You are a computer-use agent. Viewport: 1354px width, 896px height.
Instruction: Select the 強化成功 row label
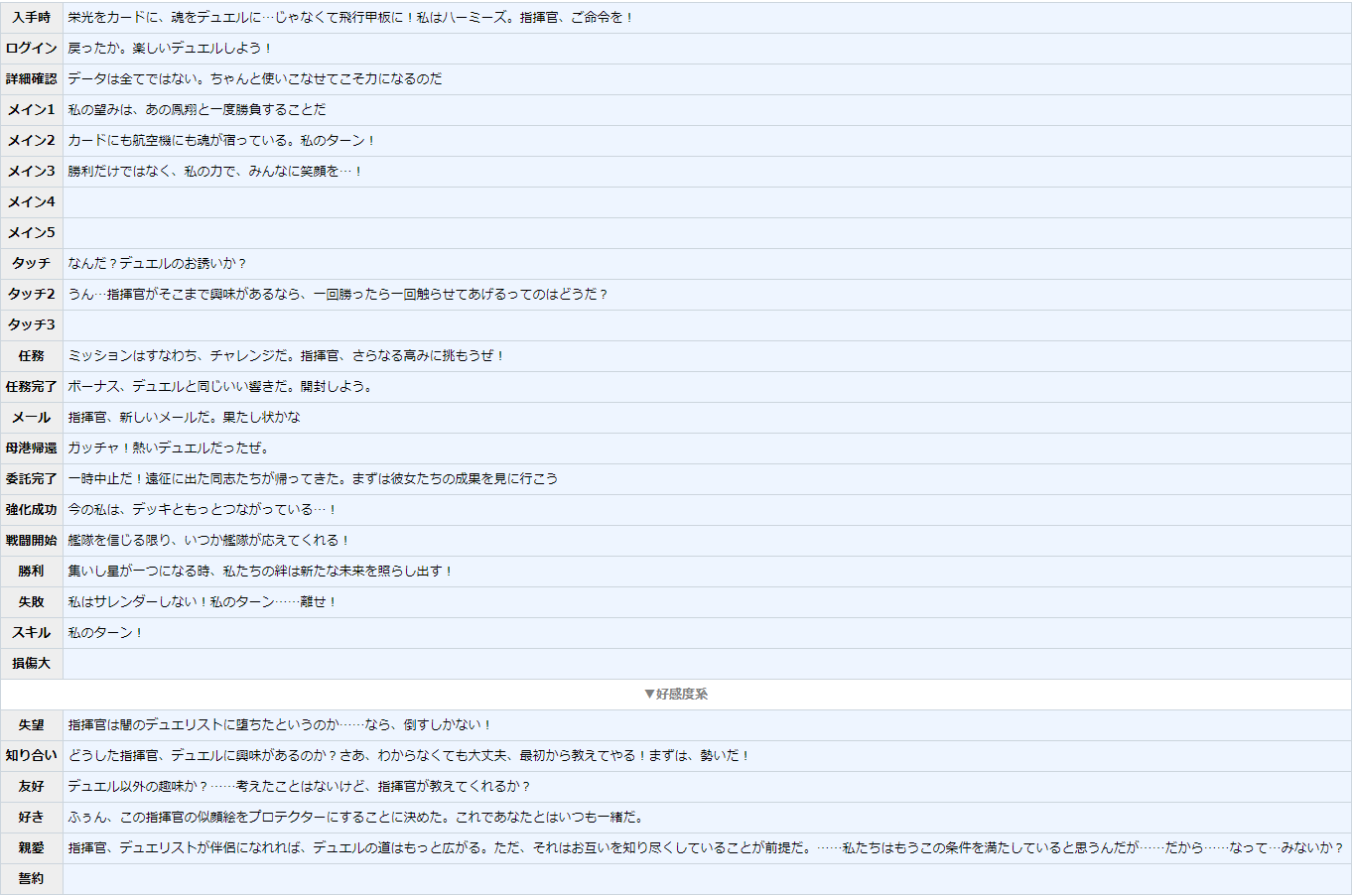[32, 510]
